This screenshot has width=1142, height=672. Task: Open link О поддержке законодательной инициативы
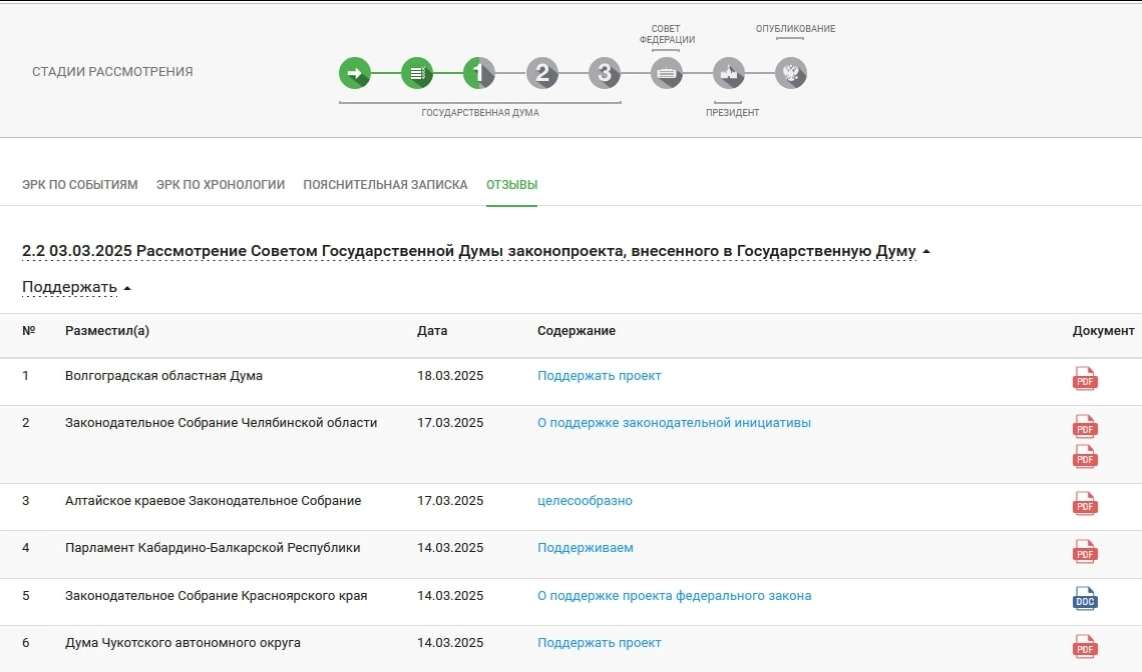click(x=674, y=423)
